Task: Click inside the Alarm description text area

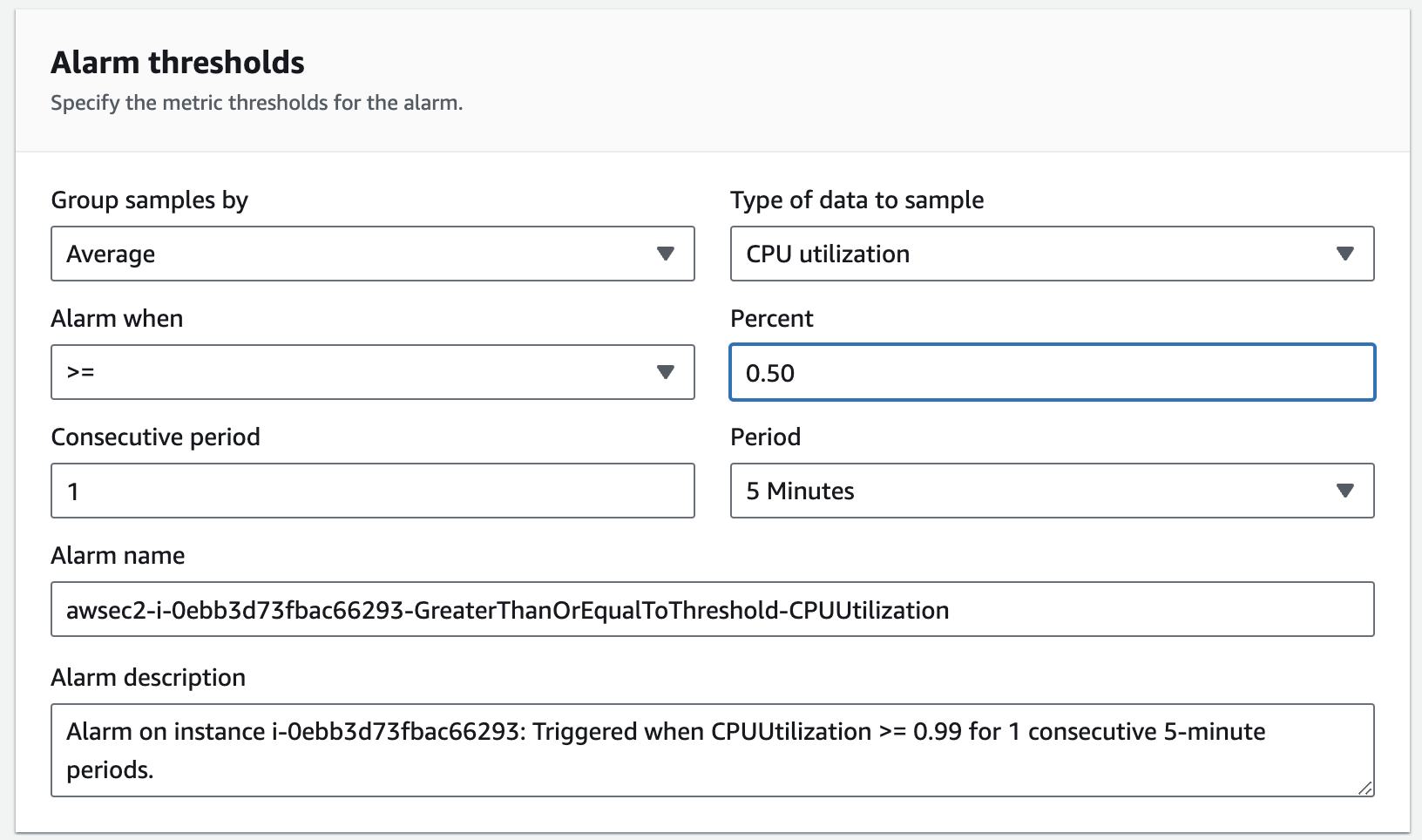Action: (x=712, y=750)
